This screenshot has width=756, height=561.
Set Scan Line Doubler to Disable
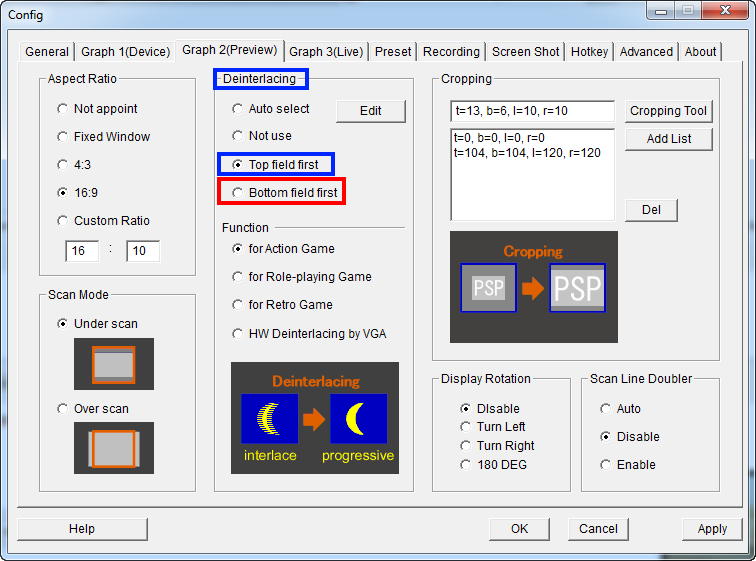tap(630, 437)
